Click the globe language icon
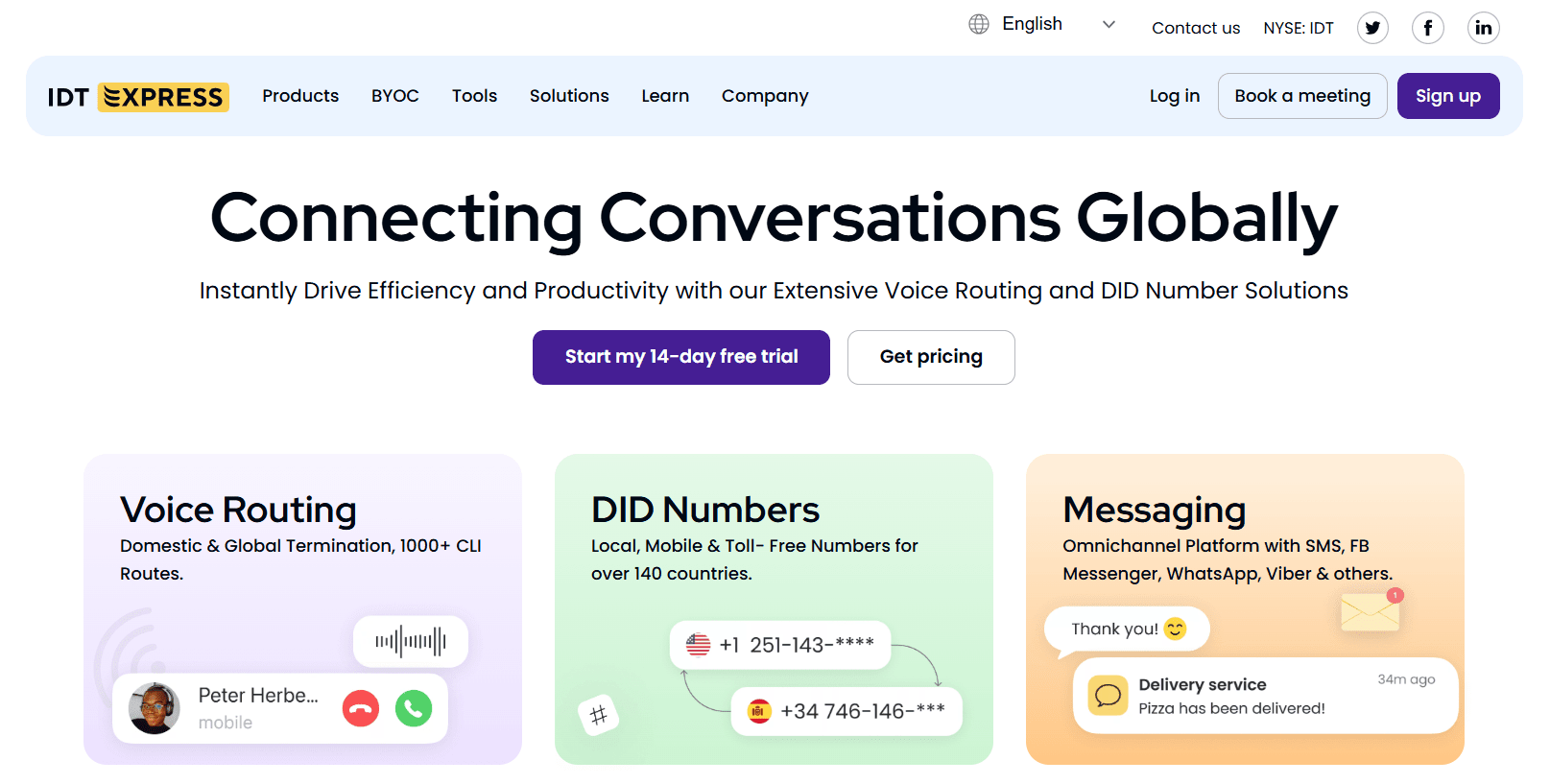This screenshot has height=784, width=1550. (979, 24)
